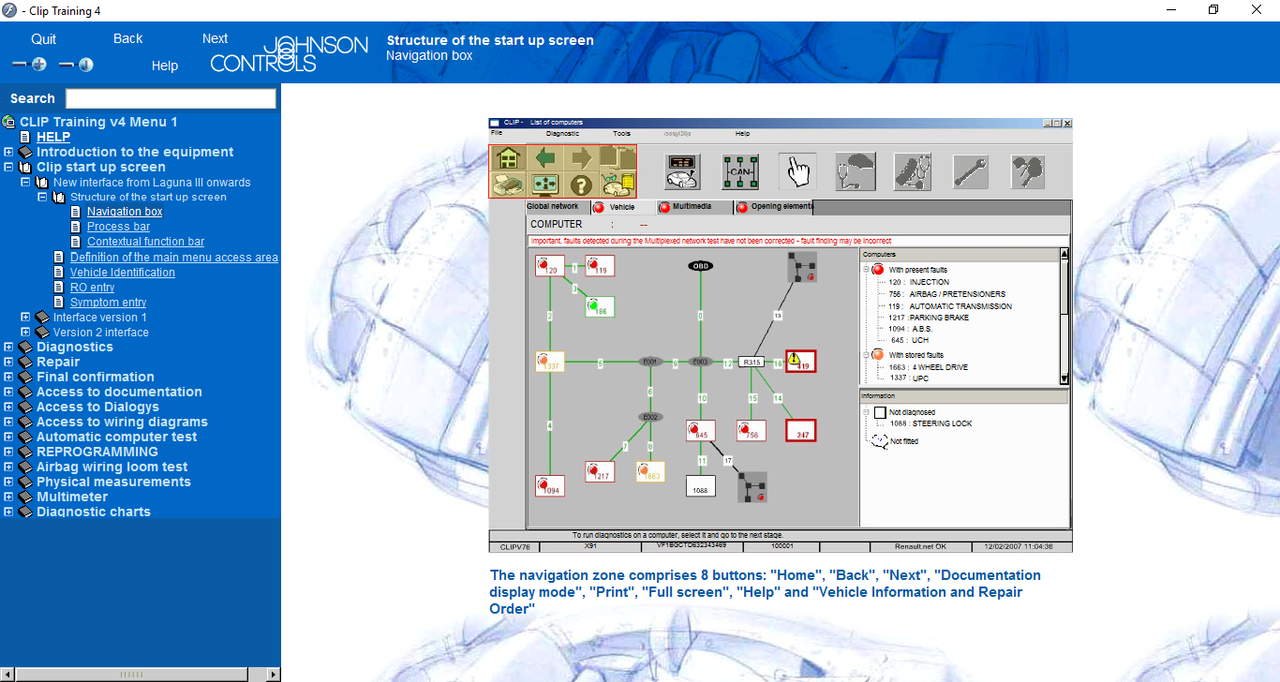Screen dimensions: 1280x682
Task: Click the CLIP Training v4 Menu root icon
Action: pos(8,122)
